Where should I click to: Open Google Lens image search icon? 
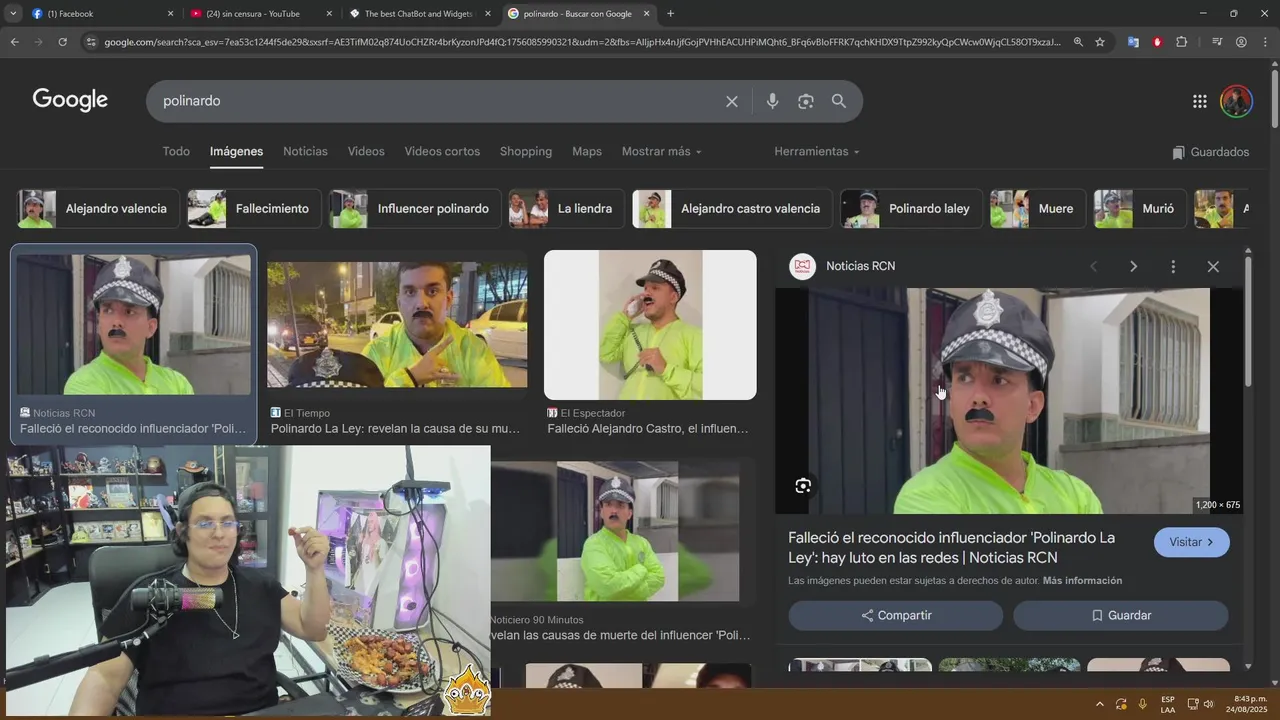pos(806,101)
